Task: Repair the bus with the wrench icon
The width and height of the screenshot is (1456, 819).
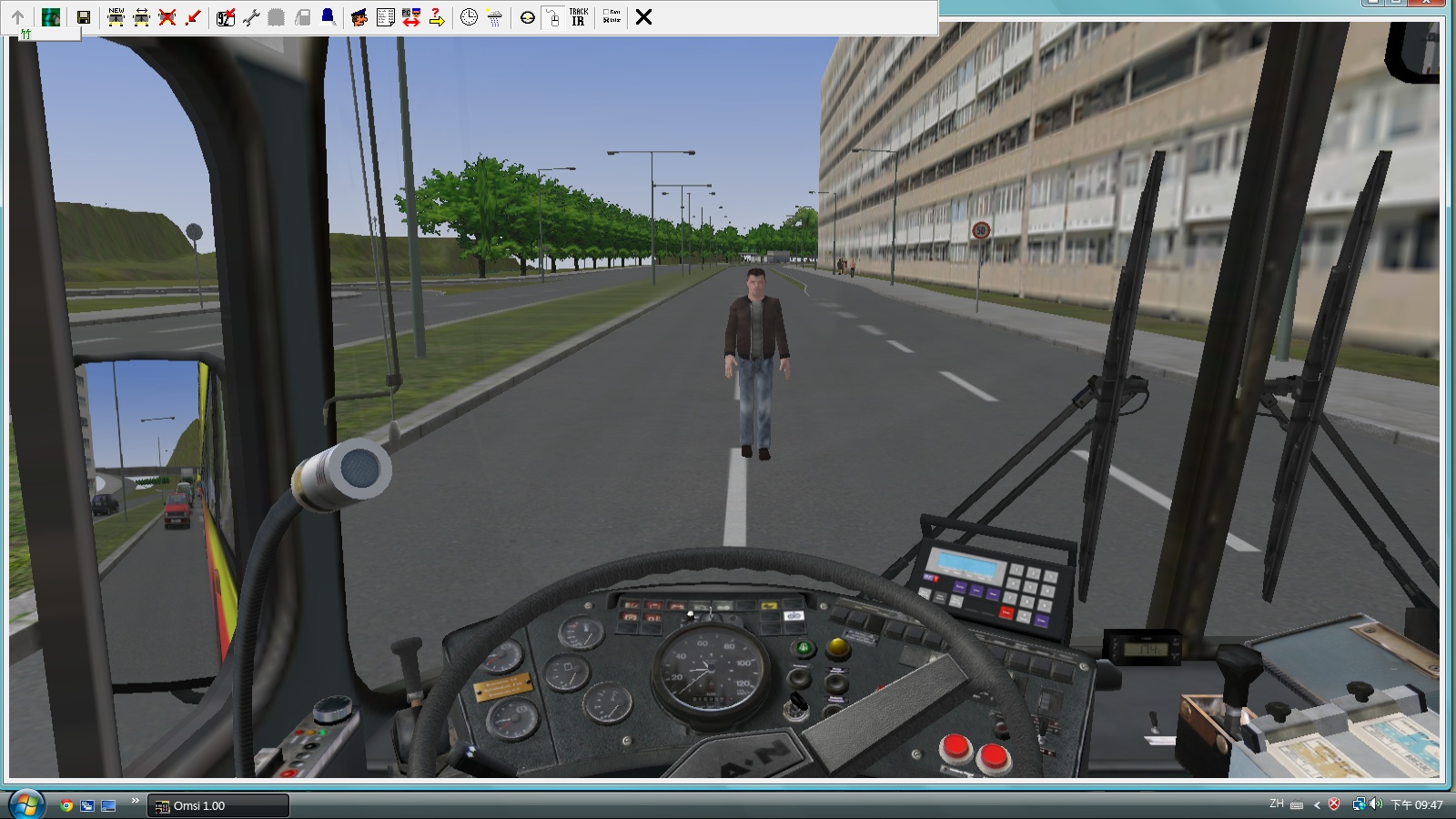Action: click(x=251, y=17)
